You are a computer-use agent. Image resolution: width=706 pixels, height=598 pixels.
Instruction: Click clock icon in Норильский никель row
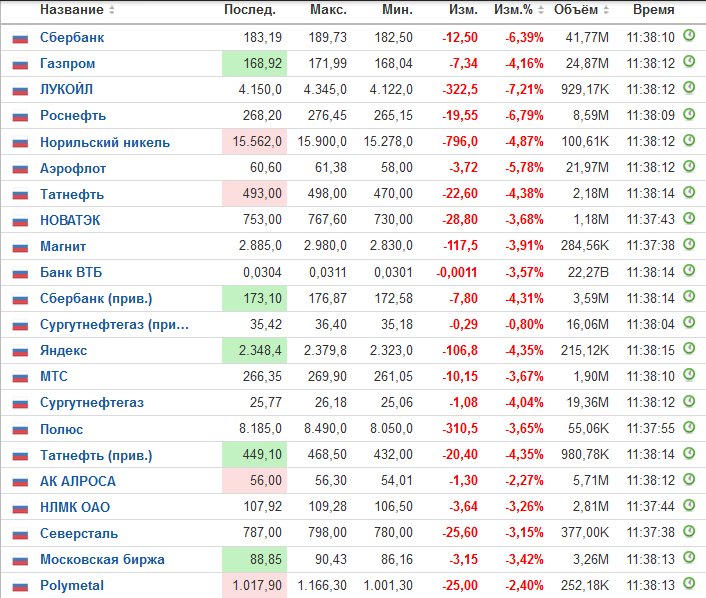[x=689, y=140]
